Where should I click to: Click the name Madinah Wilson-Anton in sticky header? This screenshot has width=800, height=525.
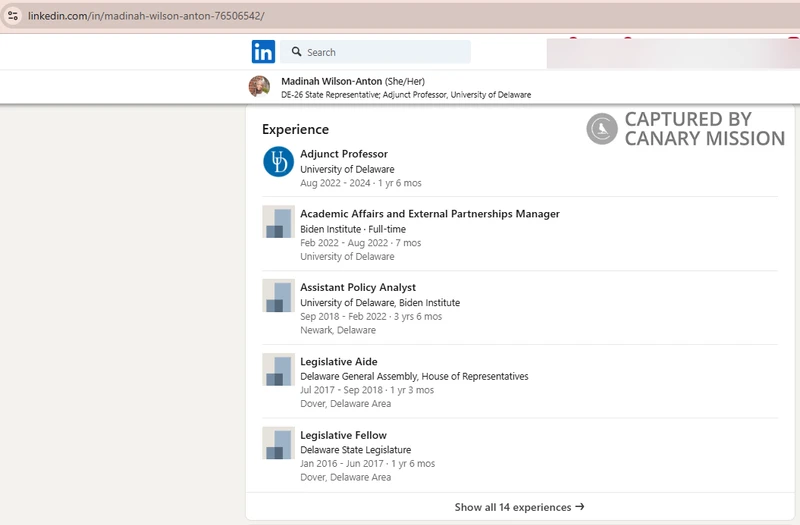(332, 81)
